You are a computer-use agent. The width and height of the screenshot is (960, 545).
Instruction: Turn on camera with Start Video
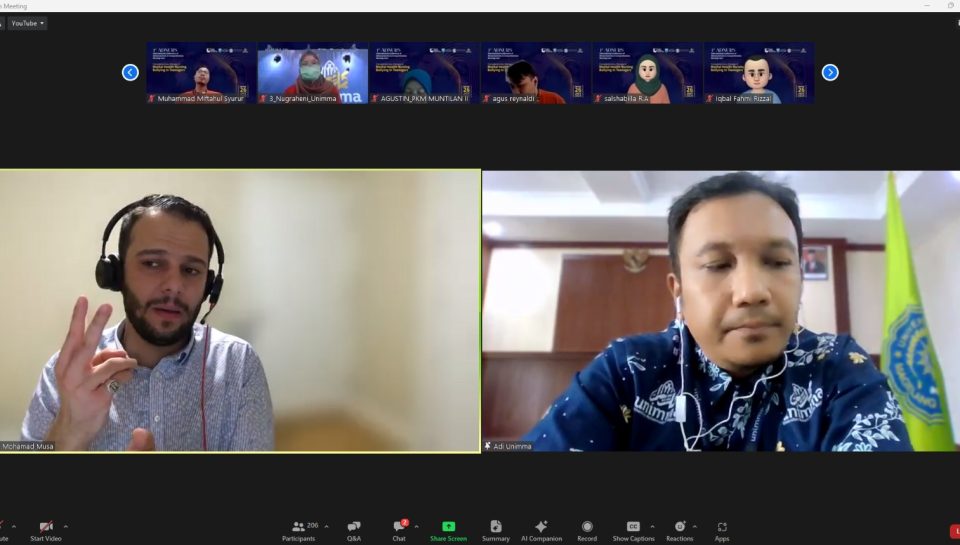coord(45,530)
